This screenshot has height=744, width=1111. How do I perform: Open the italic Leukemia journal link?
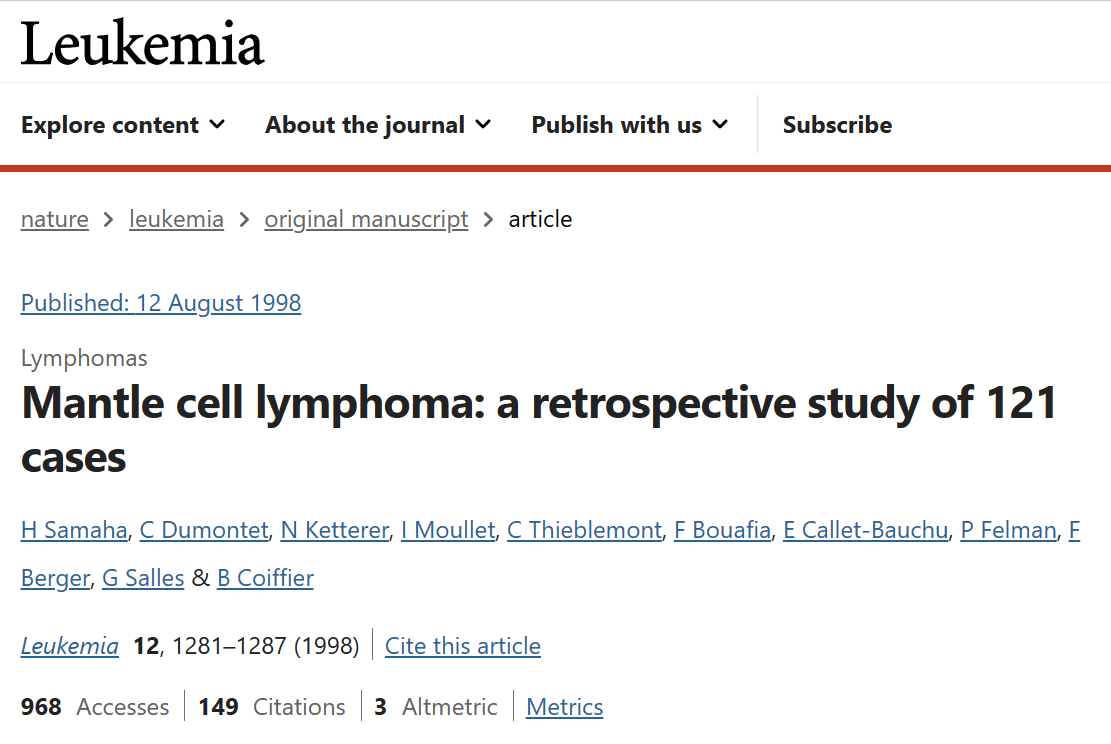69,646
